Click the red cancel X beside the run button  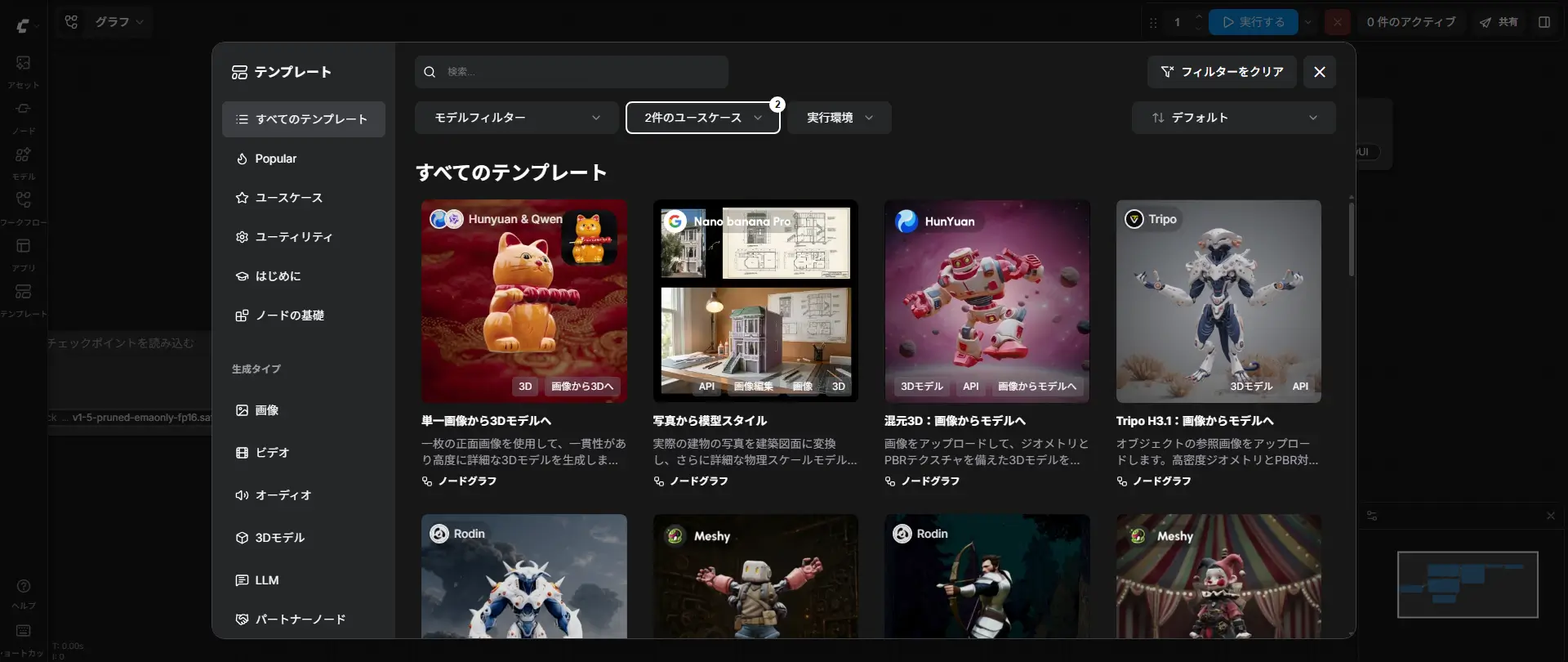pyautogui.click(x=1337, y=22)
